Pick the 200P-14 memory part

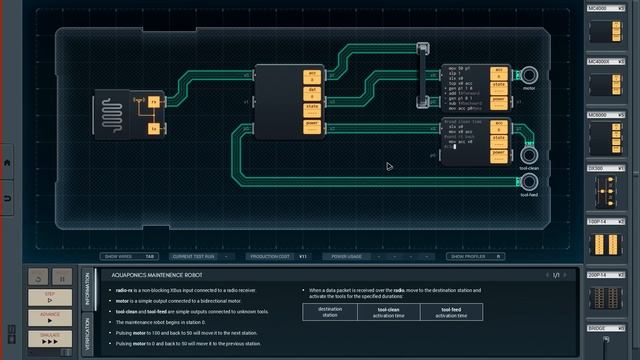[x=606, y=298]
